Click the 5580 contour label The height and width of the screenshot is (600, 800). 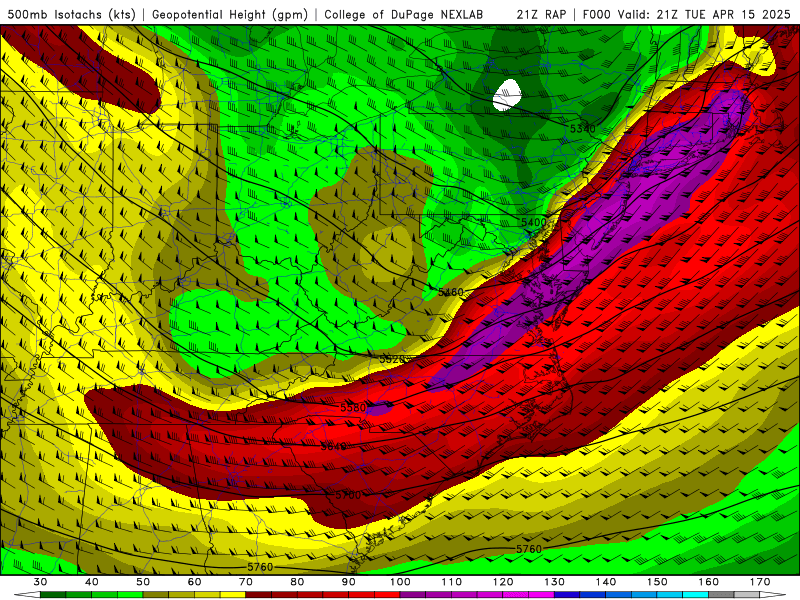click(353, 407)
